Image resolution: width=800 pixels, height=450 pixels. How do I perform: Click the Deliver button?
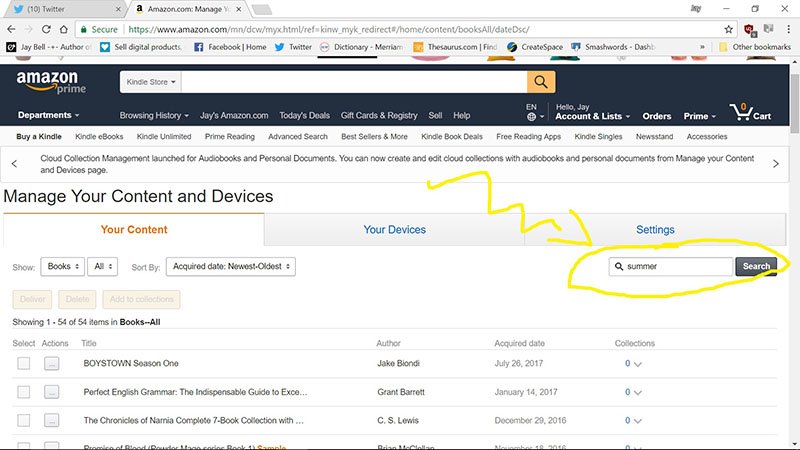point(32,299)
